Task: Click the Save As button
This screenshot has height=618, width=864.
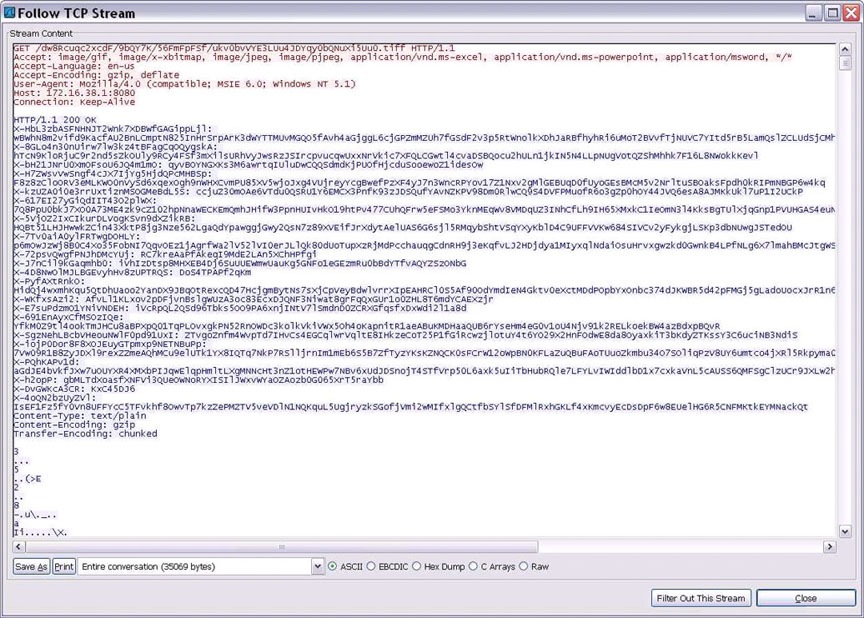Action: tap(31, 566)
